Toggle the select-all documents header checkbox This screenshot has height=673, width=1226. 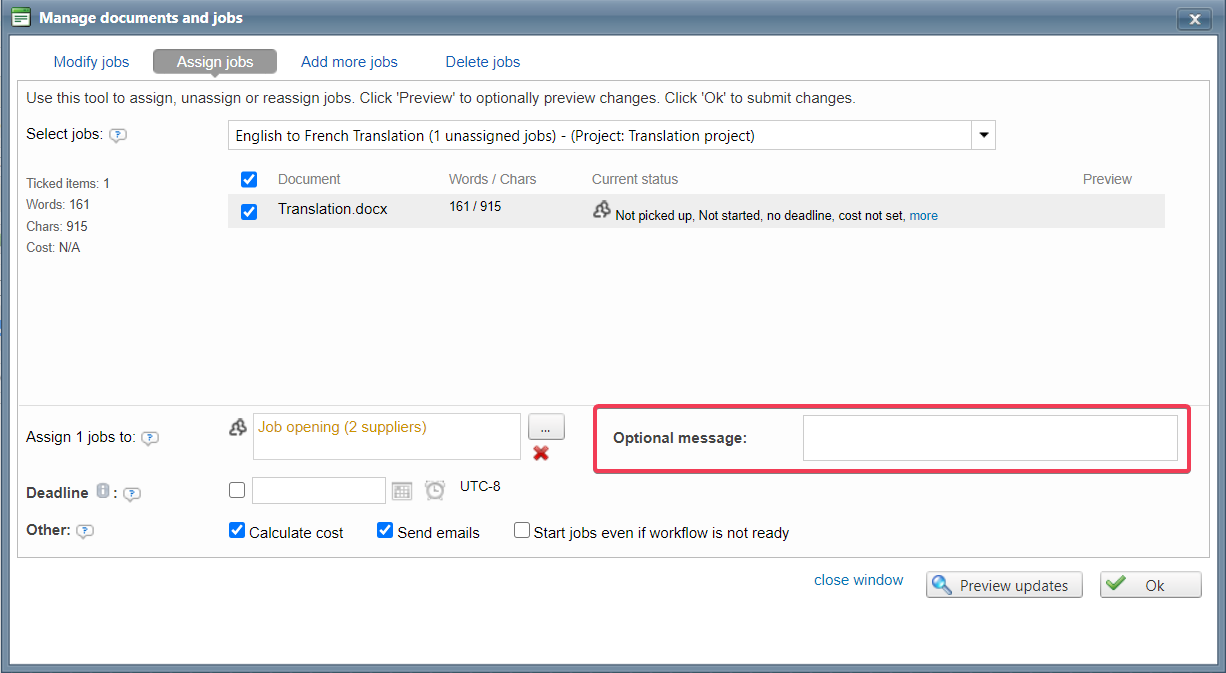pyautogui.click(x=249, y=179)
